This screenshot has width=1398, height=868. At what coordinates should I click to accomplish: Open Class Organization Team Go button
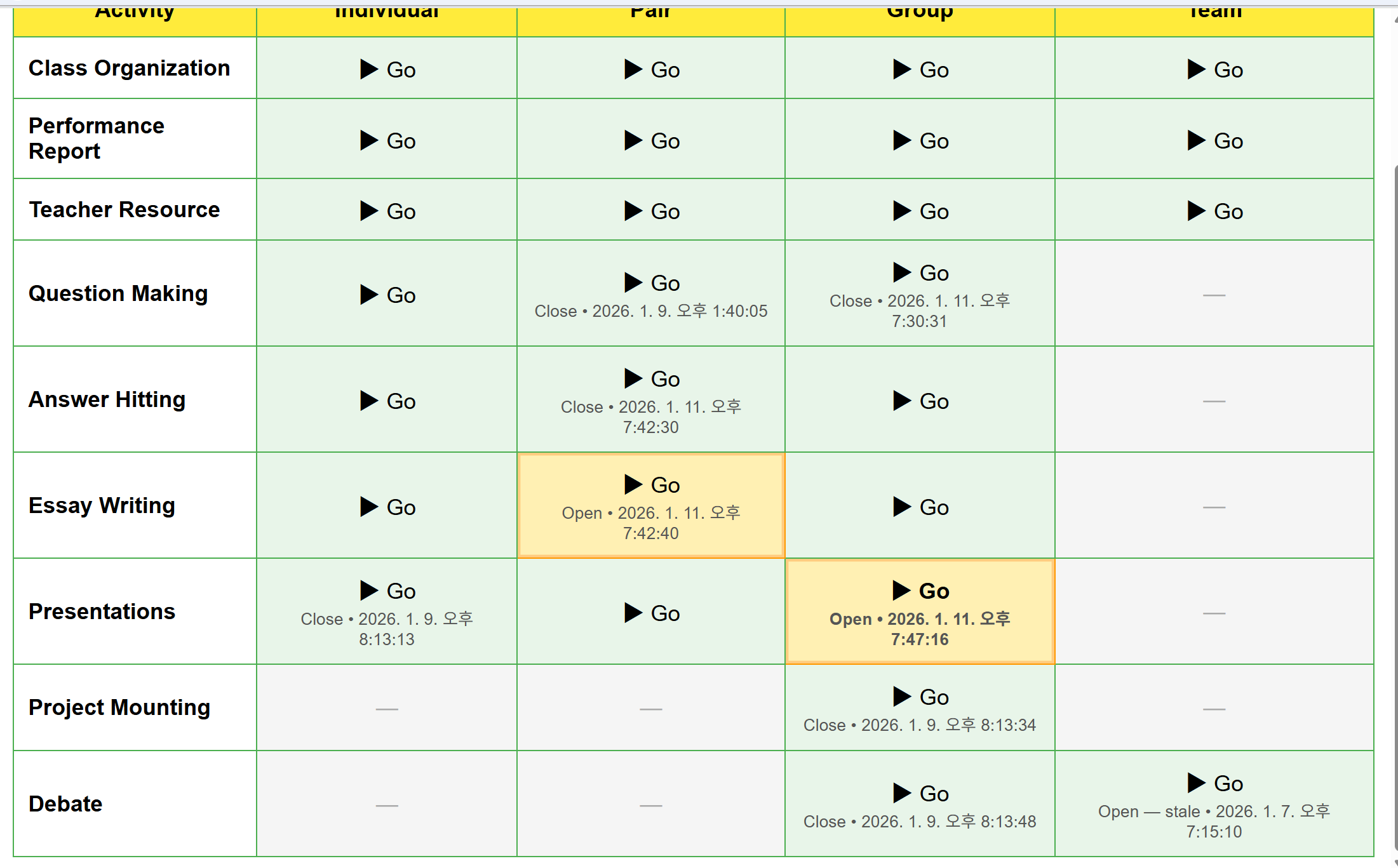click(x=1214, y=69)
